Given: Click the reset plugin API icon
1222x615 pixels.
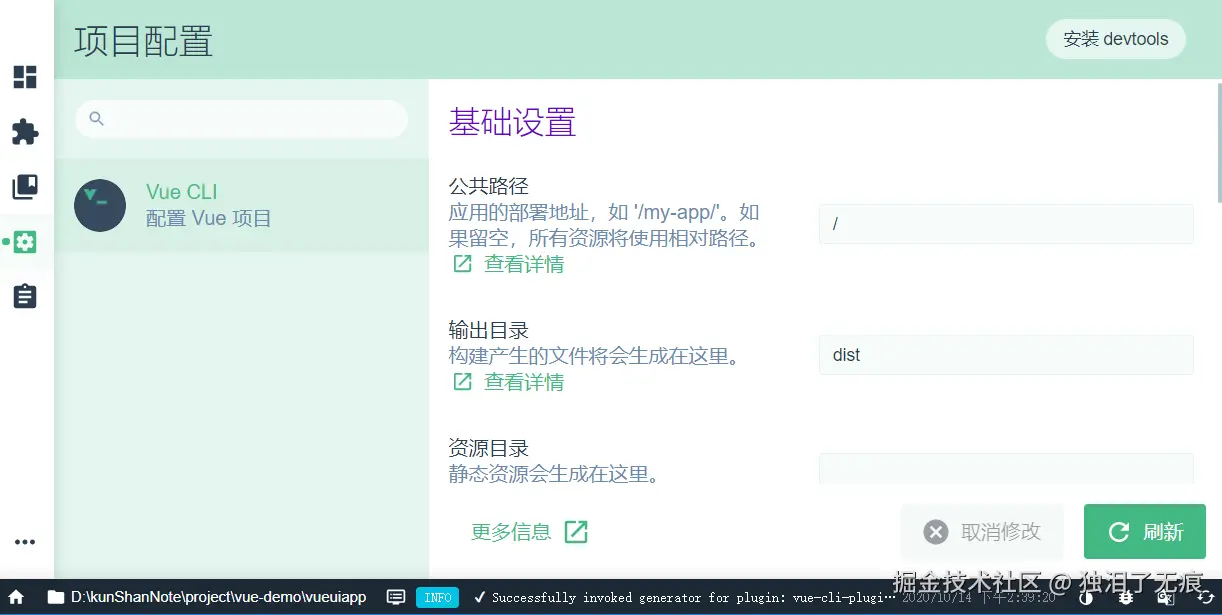Looking at the screenshot, I should click(1205, 597).
